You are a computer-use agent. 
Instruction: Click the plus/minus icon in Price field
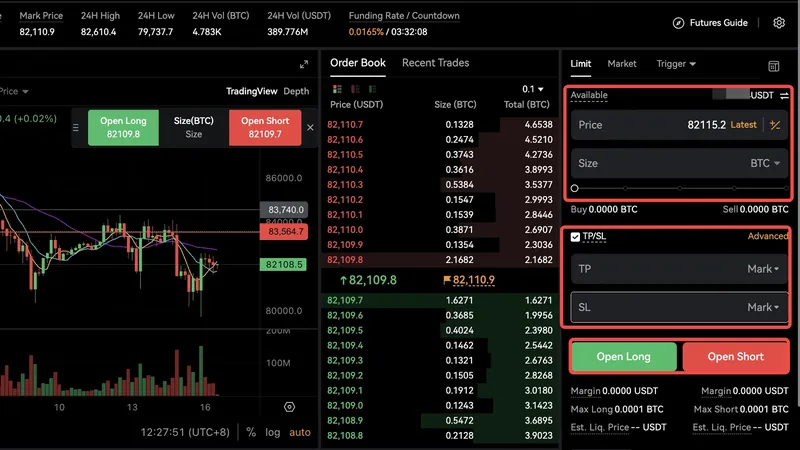tap(775, 125)
